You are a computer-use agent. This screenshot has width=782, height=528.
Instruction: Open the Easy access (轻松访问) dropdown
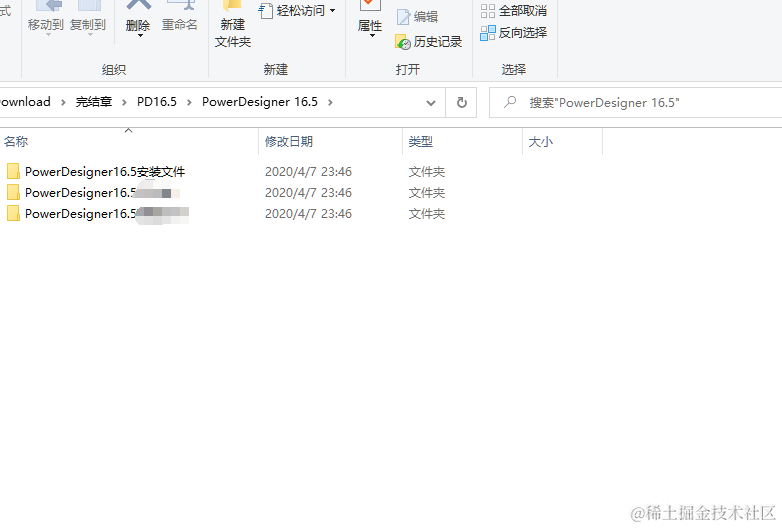tap(298, 10)
